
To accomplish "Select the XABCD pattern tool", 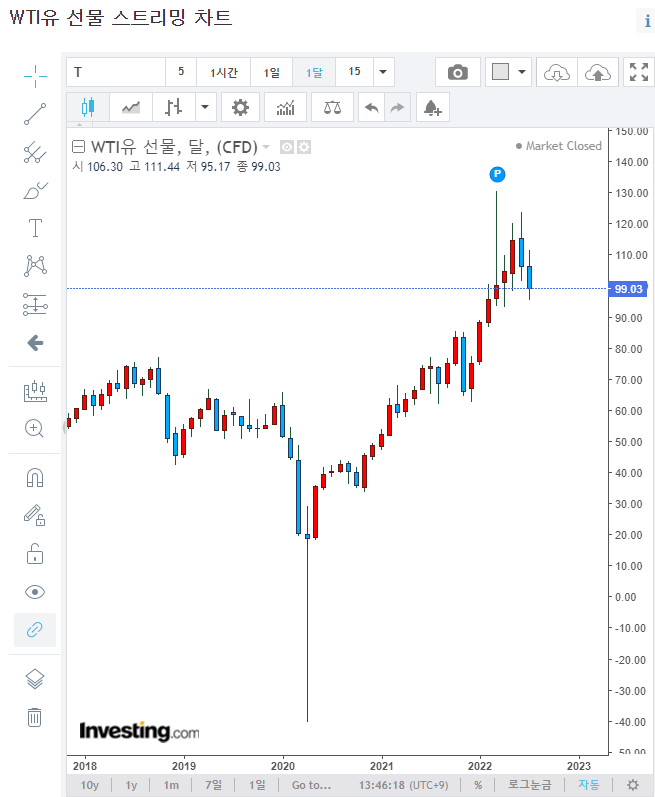I will pyautogui.click(x=35, y=266).
